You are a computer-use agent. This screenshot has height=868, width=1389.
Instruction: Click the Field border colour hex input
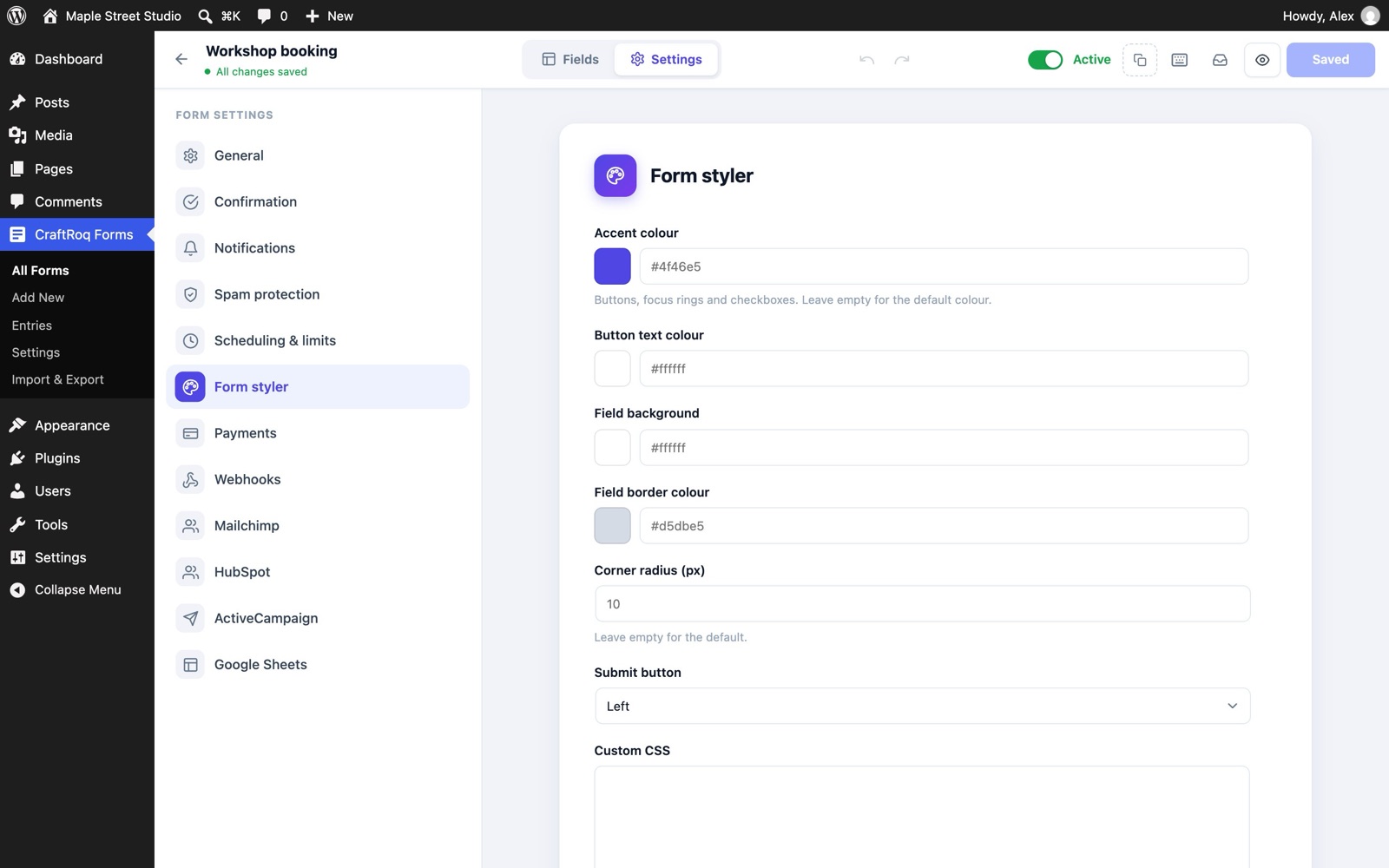(x=944, y=526)
